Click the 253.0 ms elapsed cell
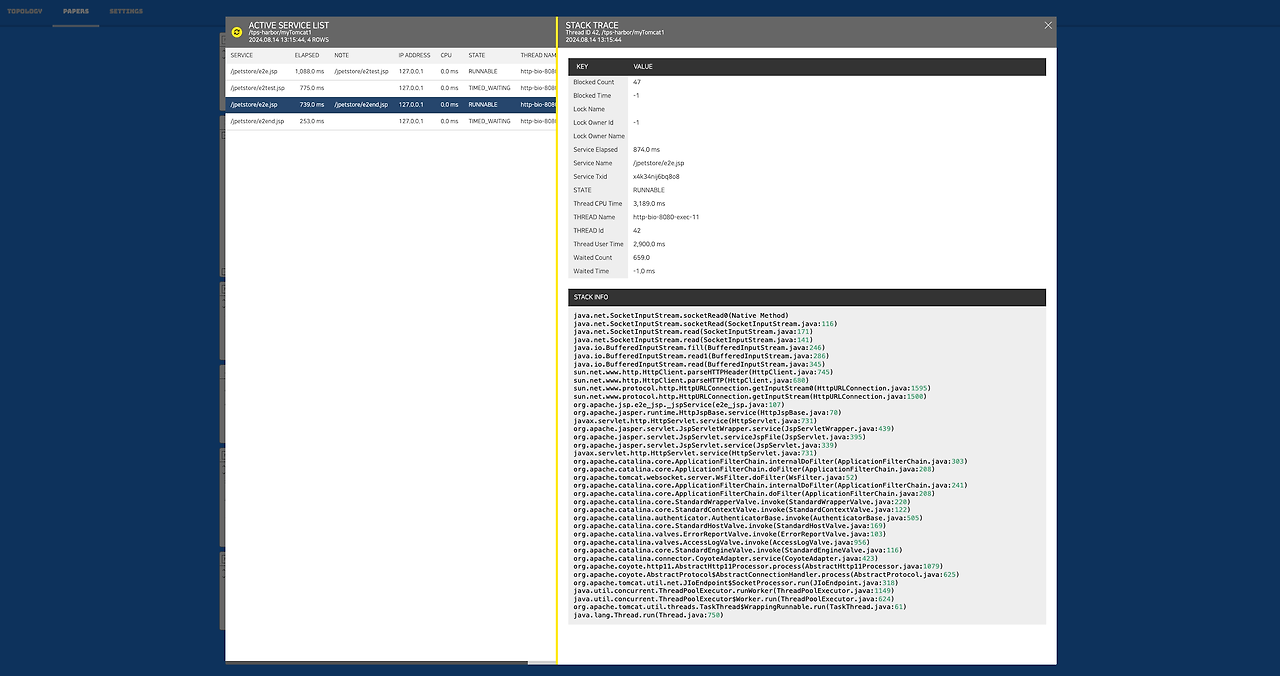The image size is (1280, 676). coord(312,121)
